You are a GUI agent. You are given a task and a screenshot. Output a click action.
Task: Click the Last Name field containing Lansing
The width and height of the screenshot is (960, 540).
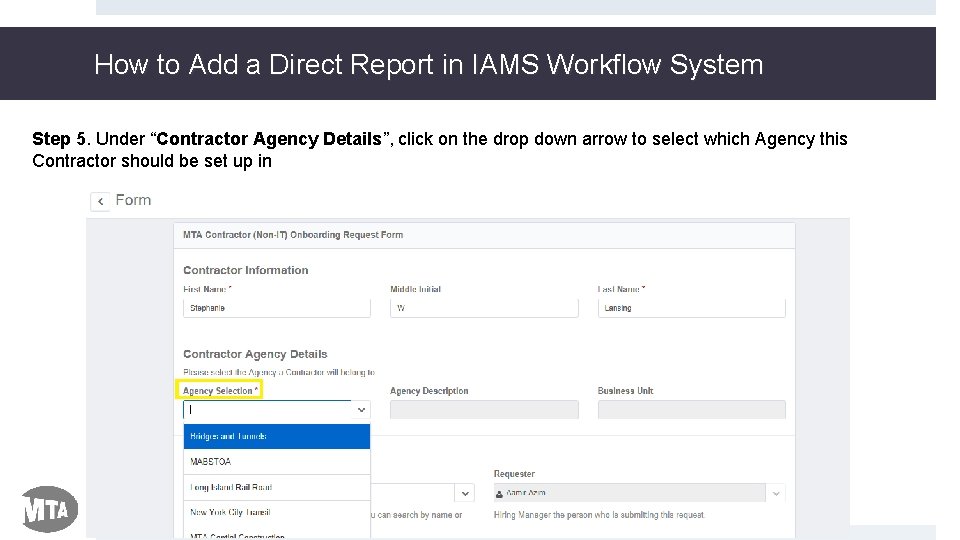691,308
